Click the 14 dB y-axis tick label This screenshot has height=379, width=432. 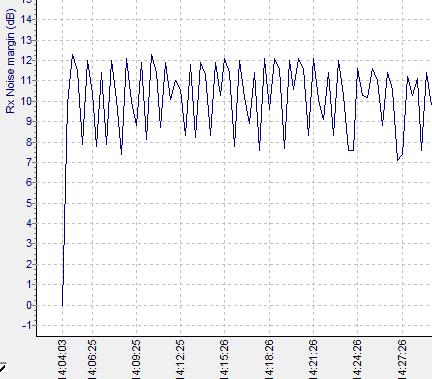26,20
